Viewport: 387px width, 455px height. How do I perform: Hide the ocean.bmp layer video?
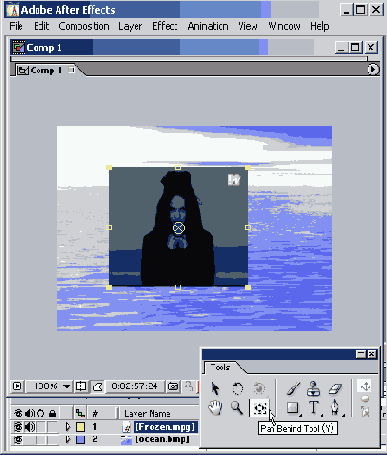click(x=18, y=440)
